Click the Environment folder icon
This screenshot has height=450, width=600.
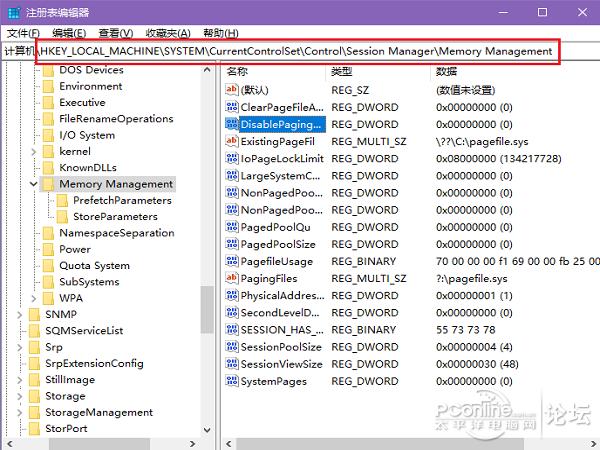(48, 86)
